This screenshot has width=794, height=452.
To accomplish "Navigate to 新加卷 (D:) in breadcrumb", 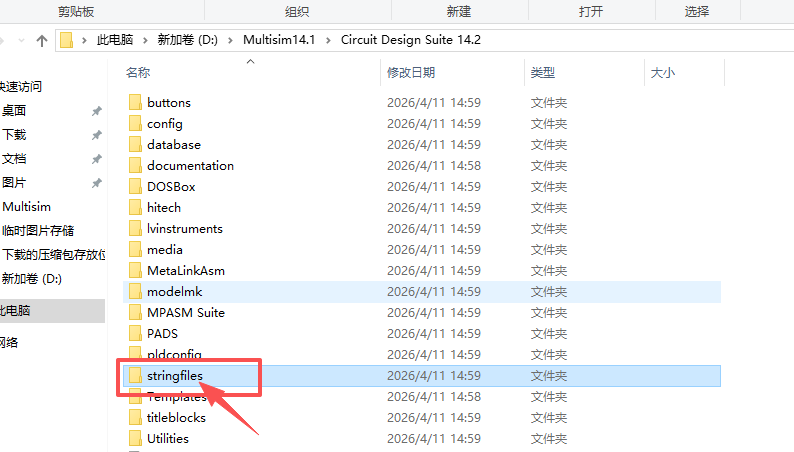I will tap(187, 40).
